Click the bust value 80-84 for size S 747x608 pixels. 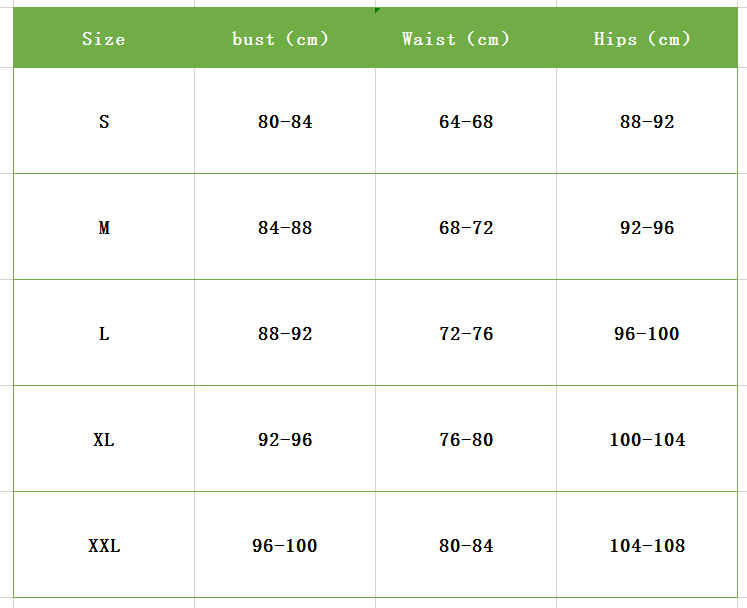[x=285, y=122]
